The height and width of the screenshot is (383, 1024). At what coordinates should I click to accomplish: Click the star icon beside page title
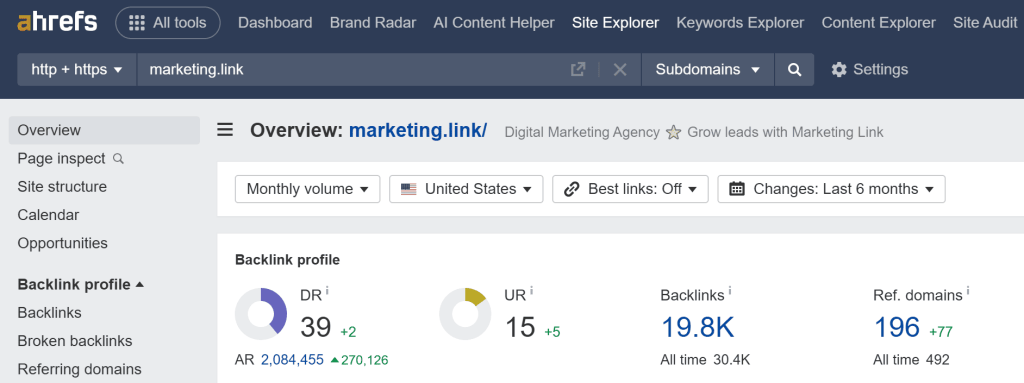(x=673, y=133)
